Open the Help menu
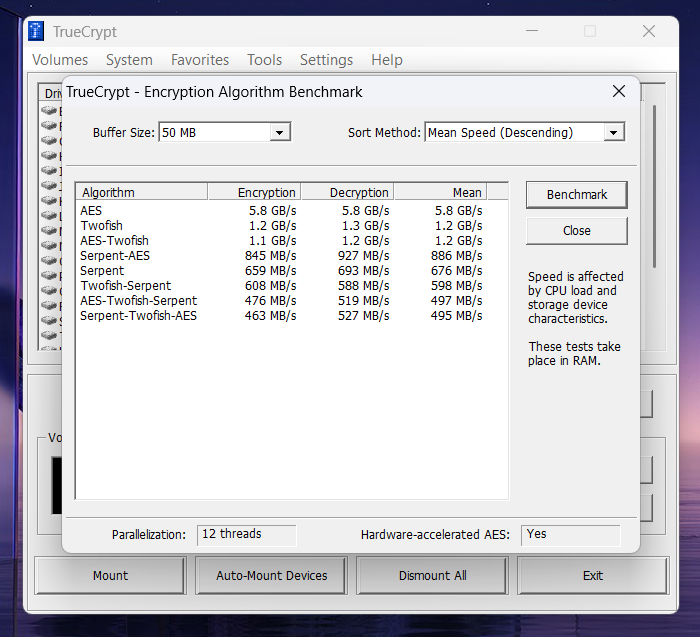700x637 pixels. coord(387,60)
